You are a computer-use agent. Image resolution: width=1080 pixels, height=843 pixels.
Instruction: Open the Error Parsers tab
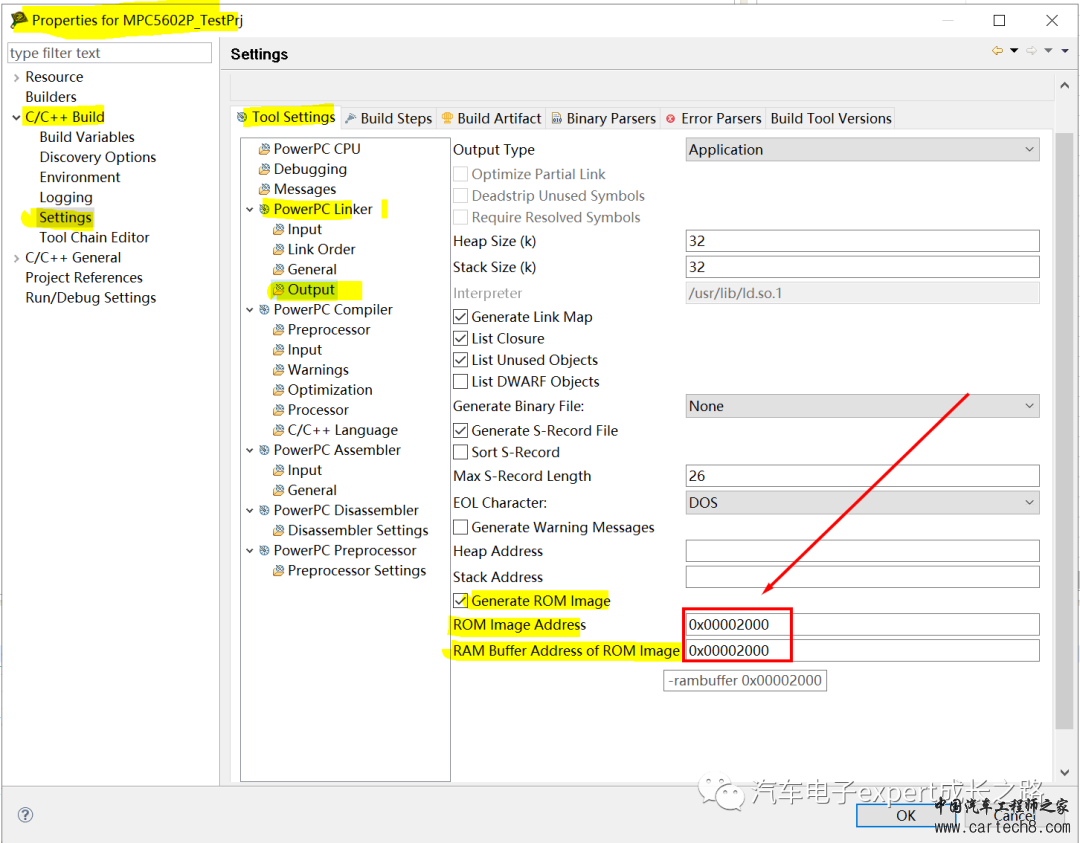pos(714,118)
